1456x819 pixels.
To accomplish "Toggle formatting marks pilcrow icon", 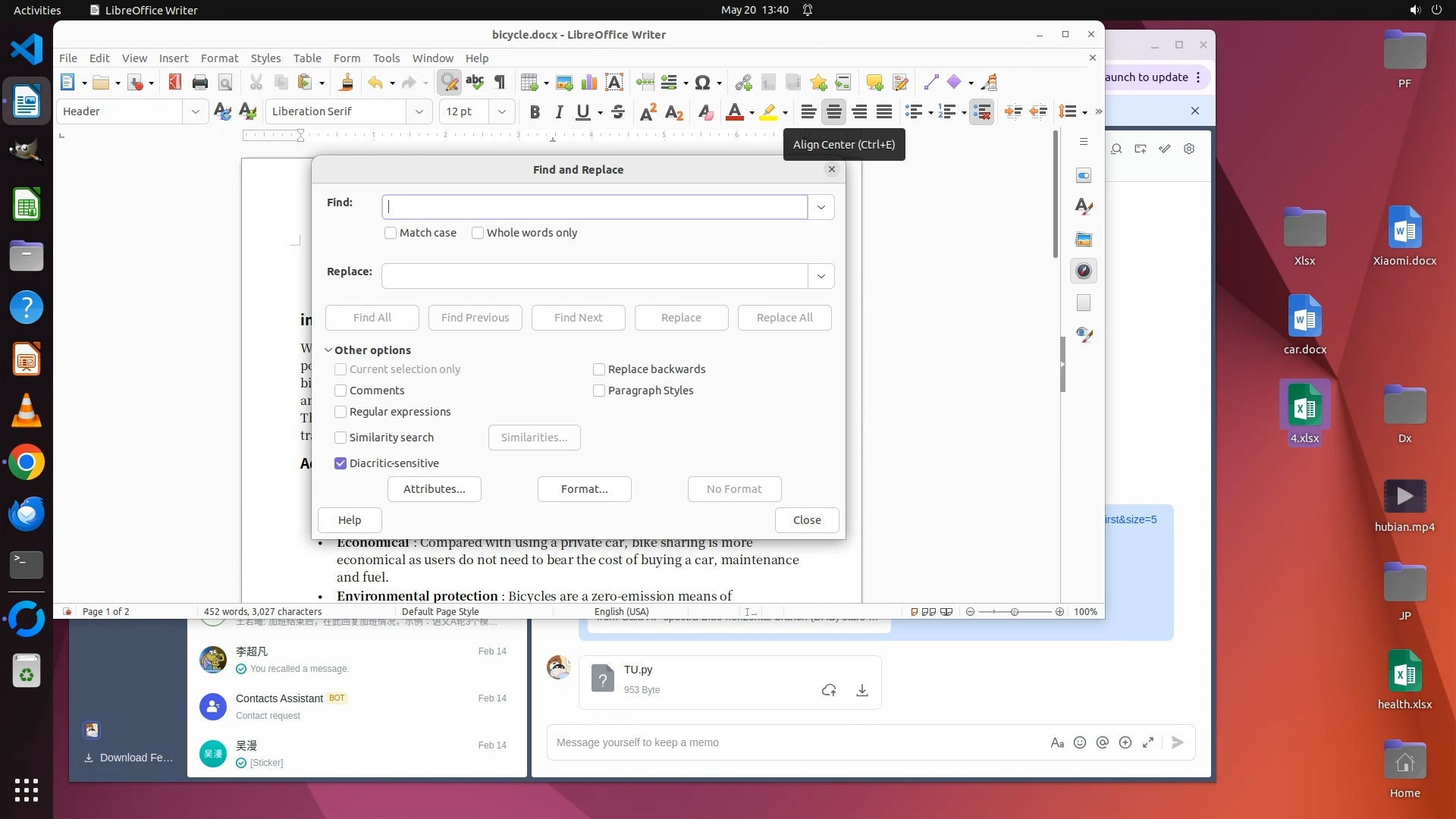I will pyautogui.click(x=500, y=82).
